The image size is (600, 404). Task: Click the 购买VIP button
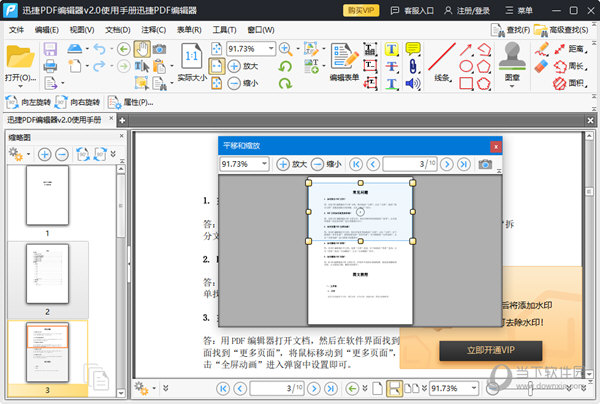pyautogui.click(x=361, y=10)
